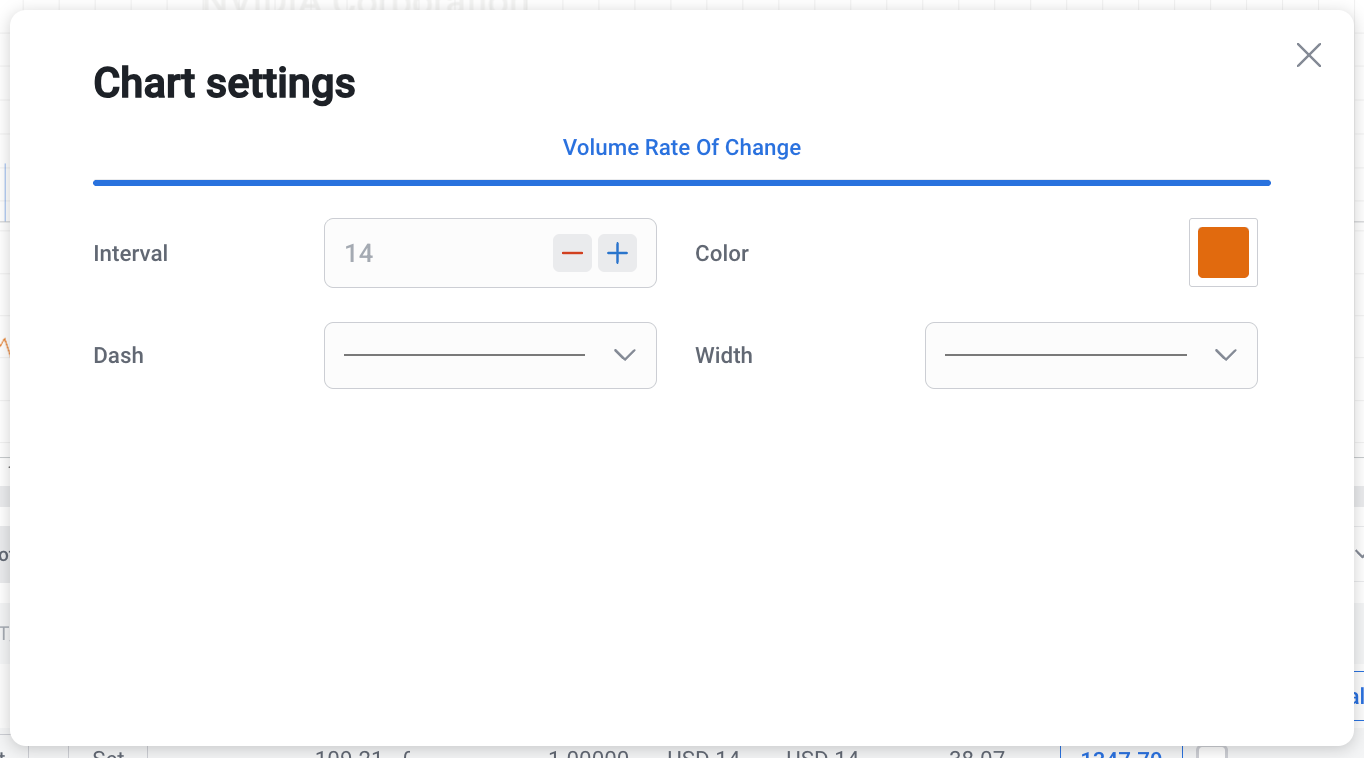Tick the checkbox in the bottom table row
Viewport: 1364px width, 758px height.
tap(1211, 752)
